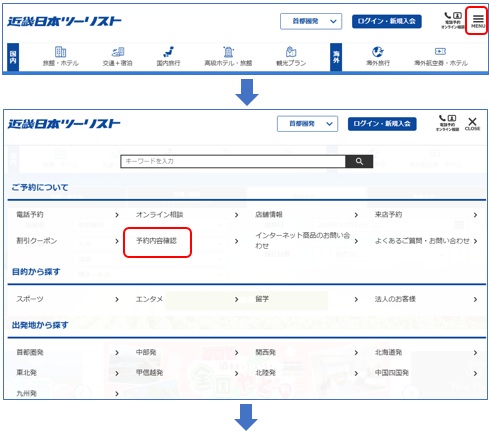Click the chevron beside エンタメ

[x=236, y=299]
